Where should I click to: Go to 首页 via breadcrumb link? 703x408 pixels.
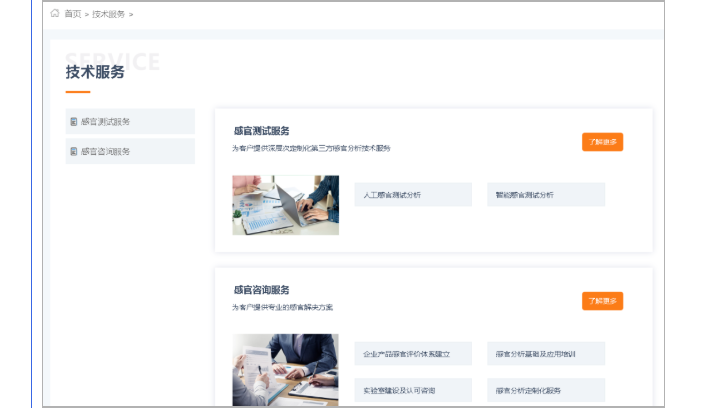pos(73,14)
